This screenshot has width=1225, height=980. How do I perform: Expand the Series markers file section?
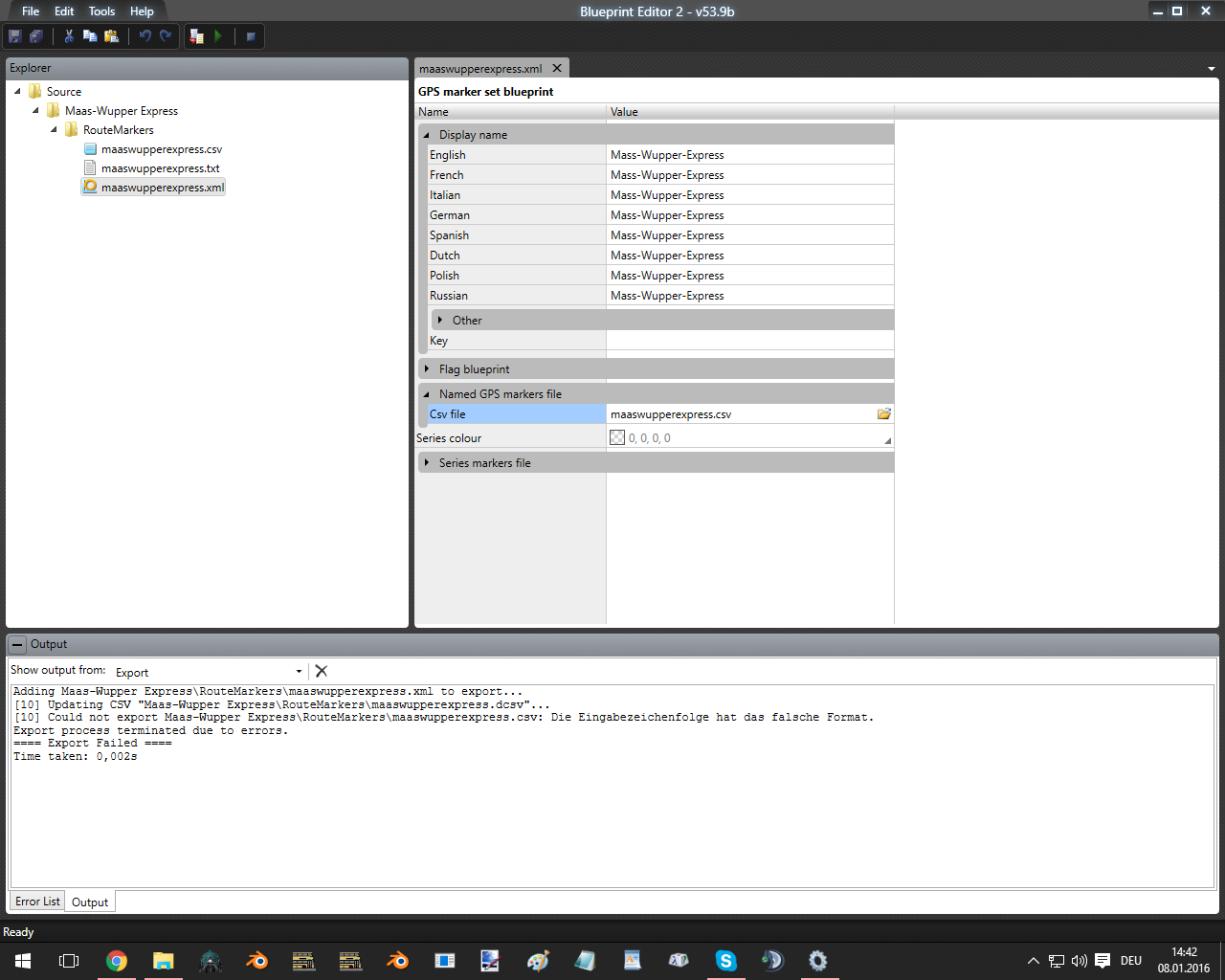point(427,463)
